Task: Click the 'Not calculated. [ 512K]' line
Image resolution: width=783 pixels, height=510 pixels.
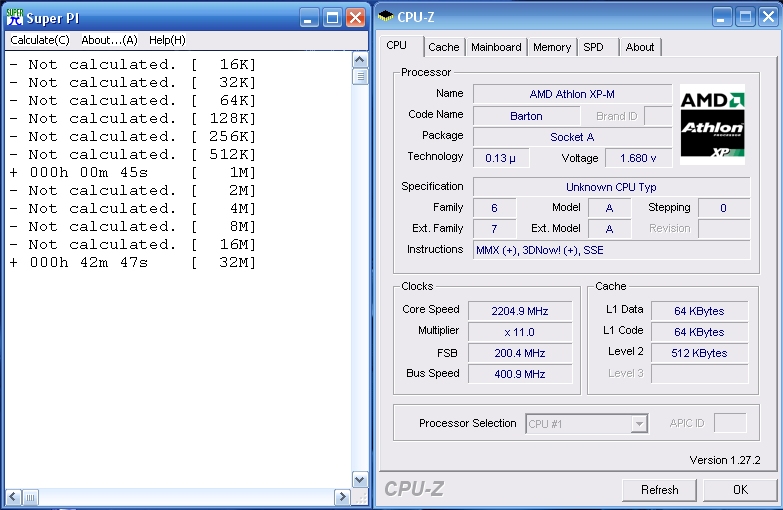Action: pos(132,155)
